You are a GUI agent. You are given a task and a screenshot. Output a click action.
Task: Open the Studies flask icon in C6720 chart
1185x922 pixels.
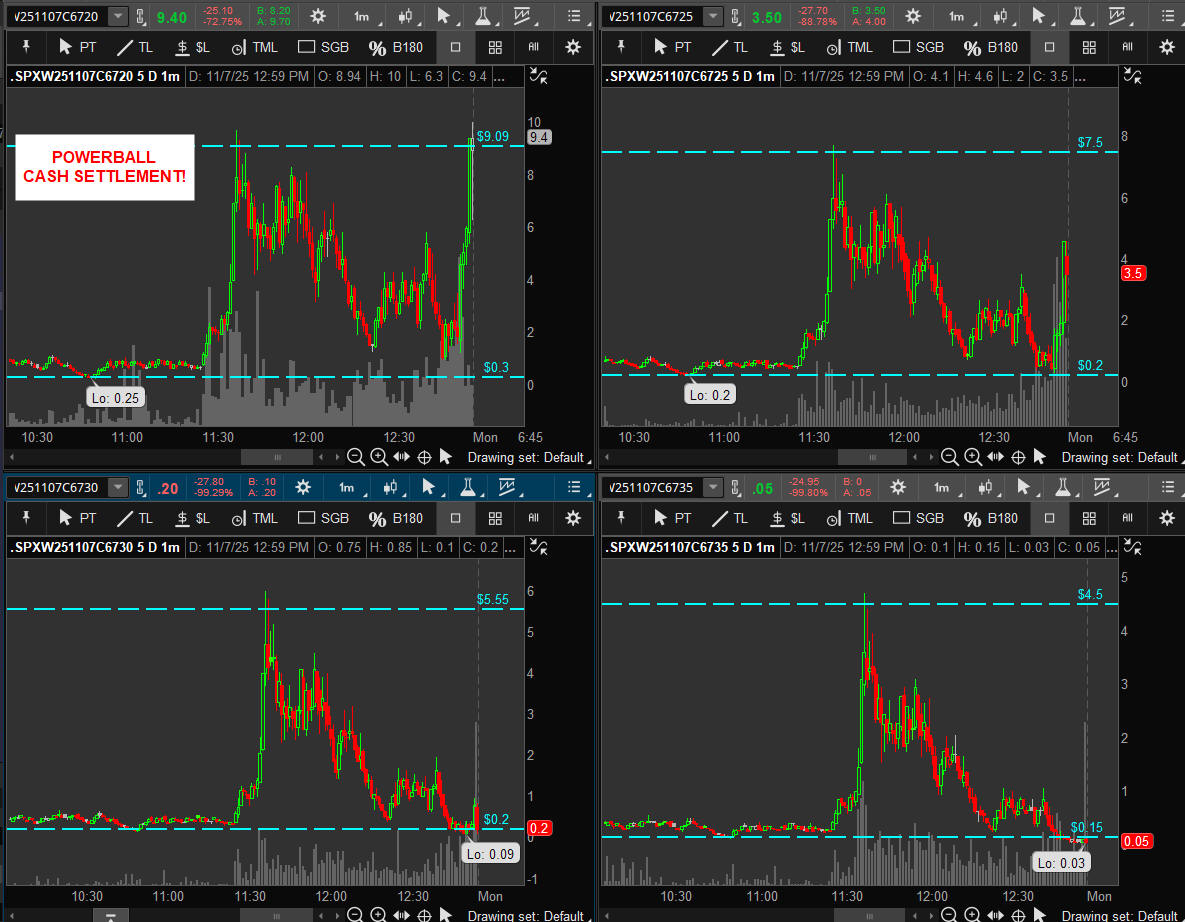(x=483, y=16)
